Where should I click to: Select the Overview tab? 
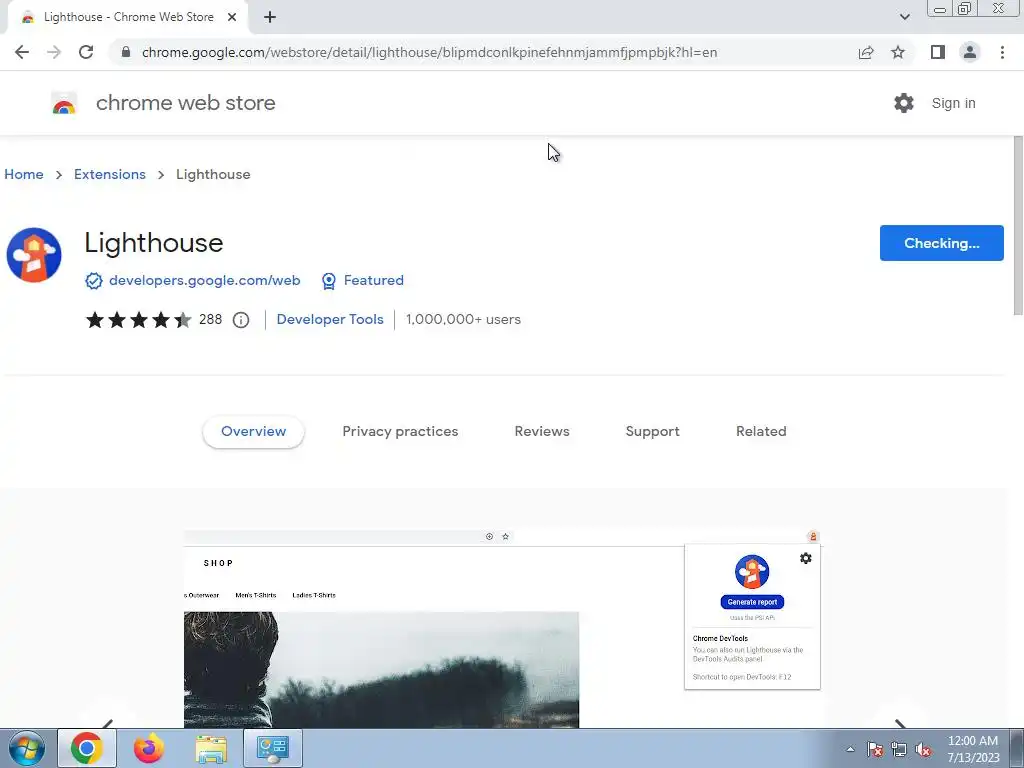point(253,432)
